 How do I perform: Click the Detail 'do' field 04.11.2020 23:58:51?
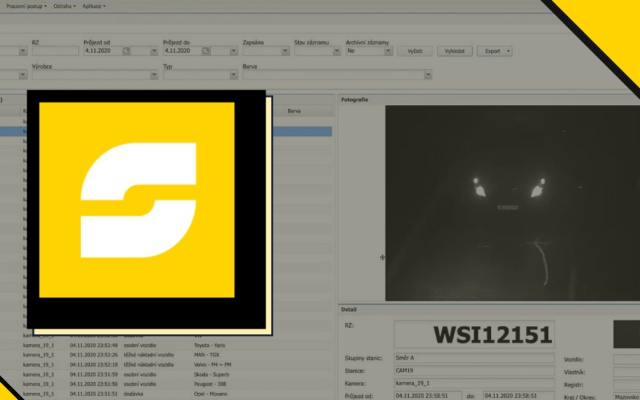point(518,396)
